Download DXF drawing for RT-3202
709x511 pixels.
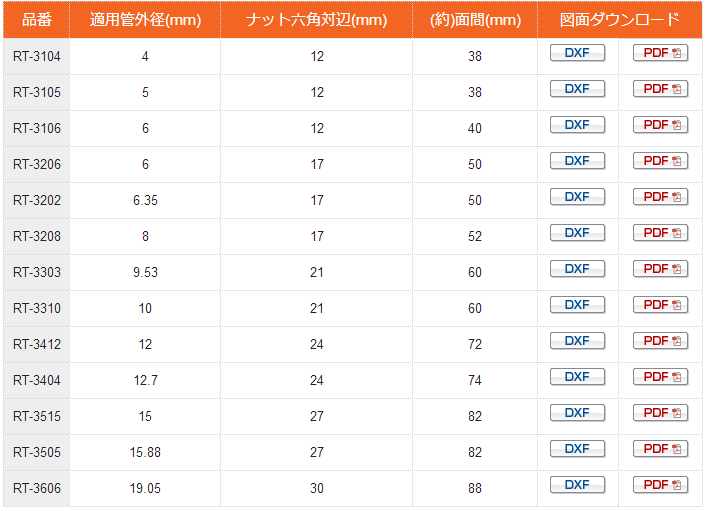tap(577, 197)
